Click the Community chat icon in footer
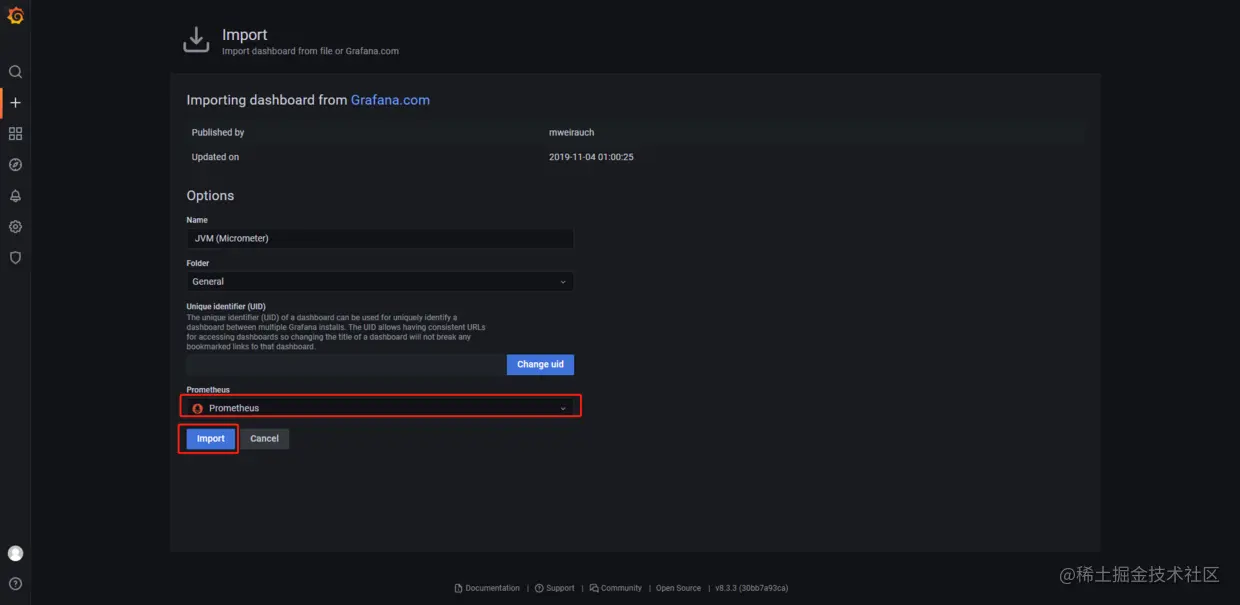 (594, 588)
